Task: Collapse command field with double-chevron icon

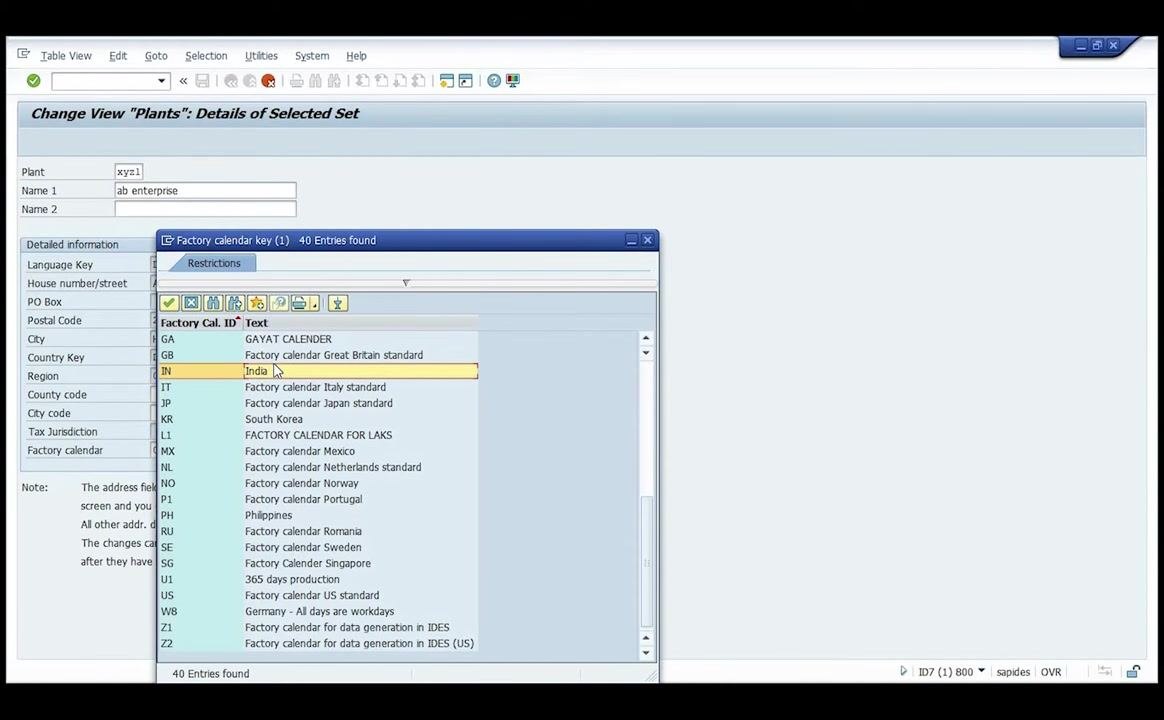Action: pyautogui.click(x=183, y=81)
